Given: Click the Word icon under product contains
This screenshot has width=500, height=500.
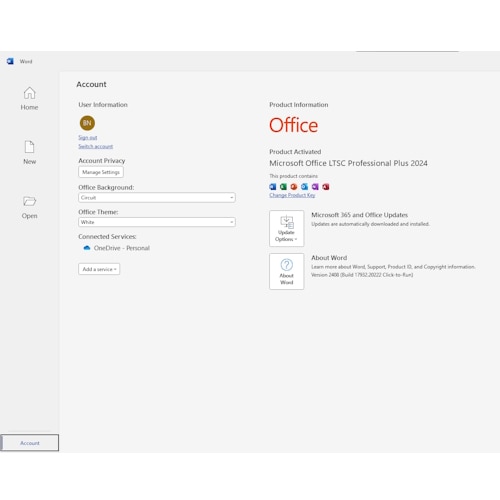Looking at the screenshot, I should [273, 187].
